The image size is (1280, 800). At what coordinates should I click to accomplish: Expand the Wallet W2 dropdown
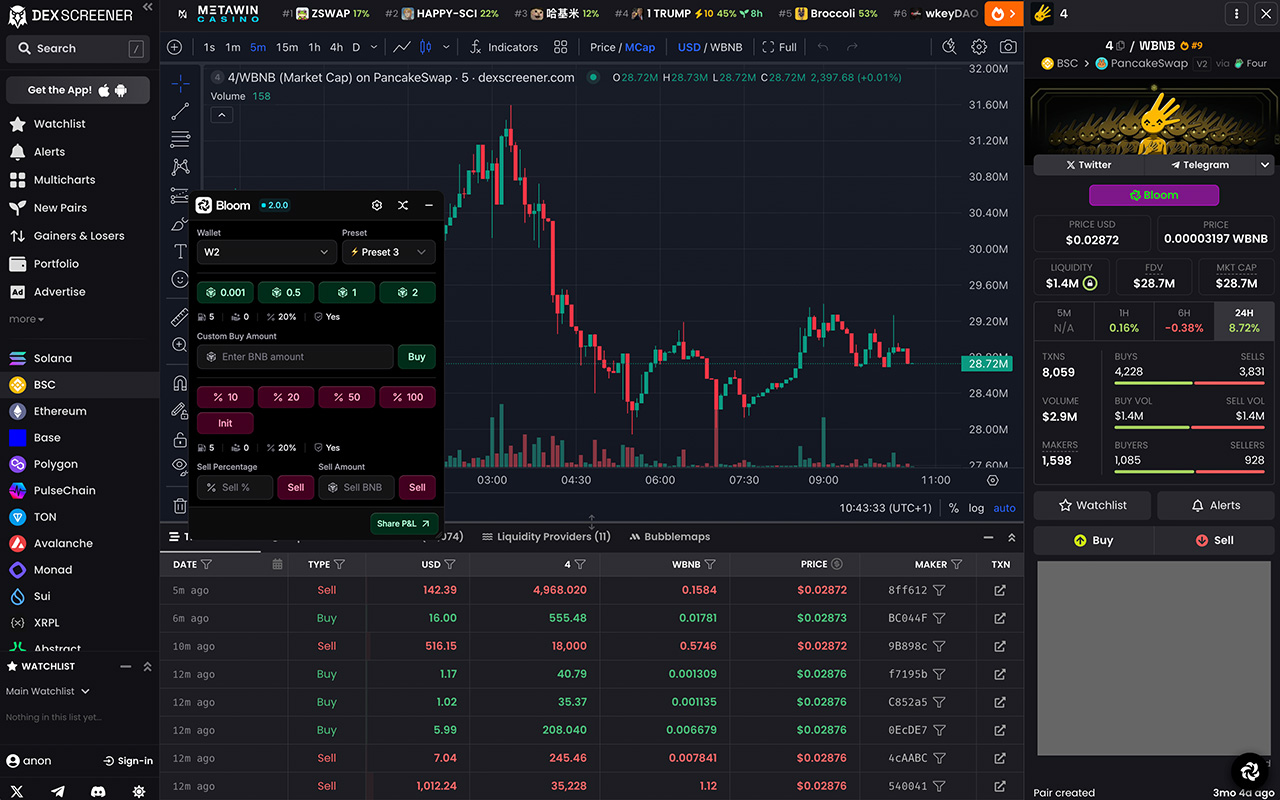click(267, 252)
